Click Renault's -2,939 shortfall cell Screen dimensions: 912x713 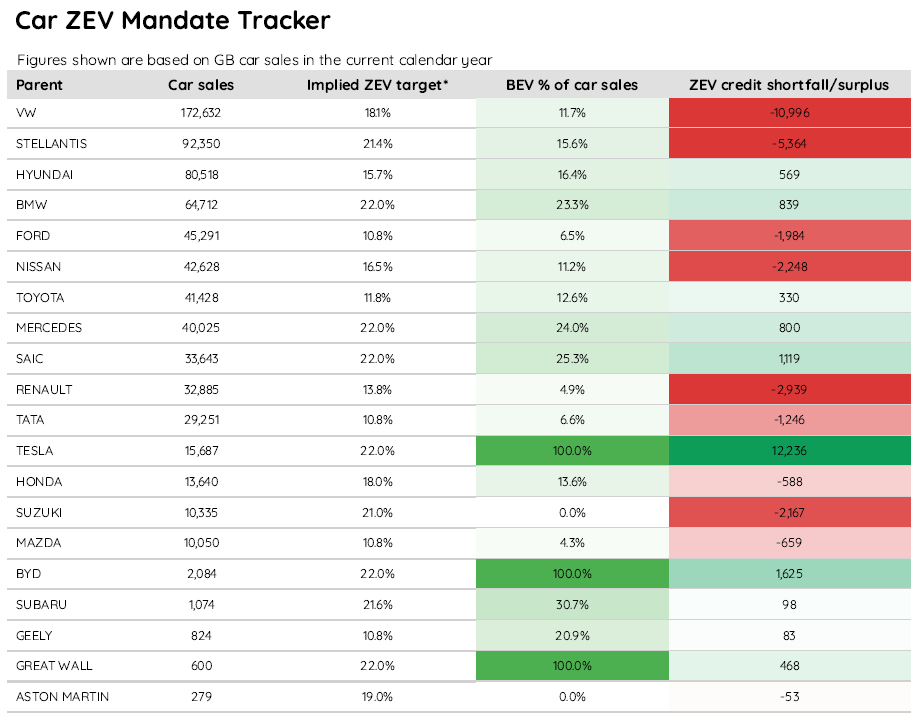(789, 390)
